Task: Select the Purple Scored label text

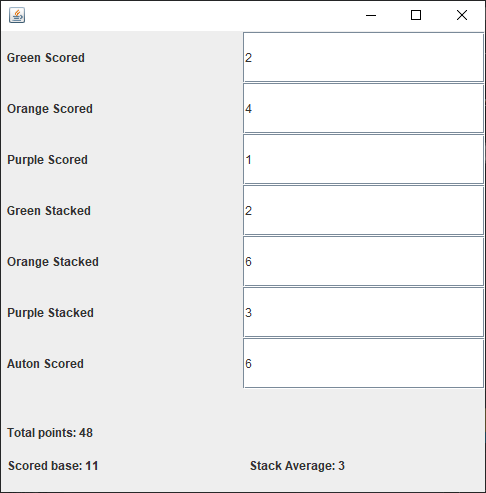Action: 47,160
